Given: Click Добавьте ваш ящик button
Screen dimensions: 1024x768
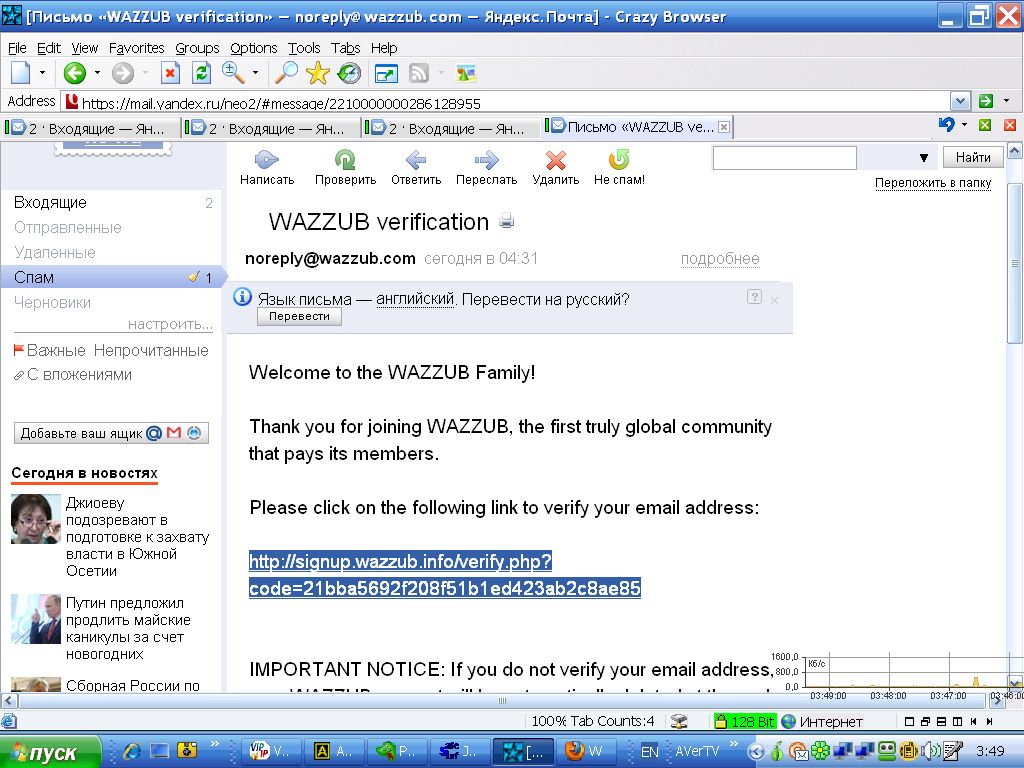Looking at the screenshot, I should [111, 433].
